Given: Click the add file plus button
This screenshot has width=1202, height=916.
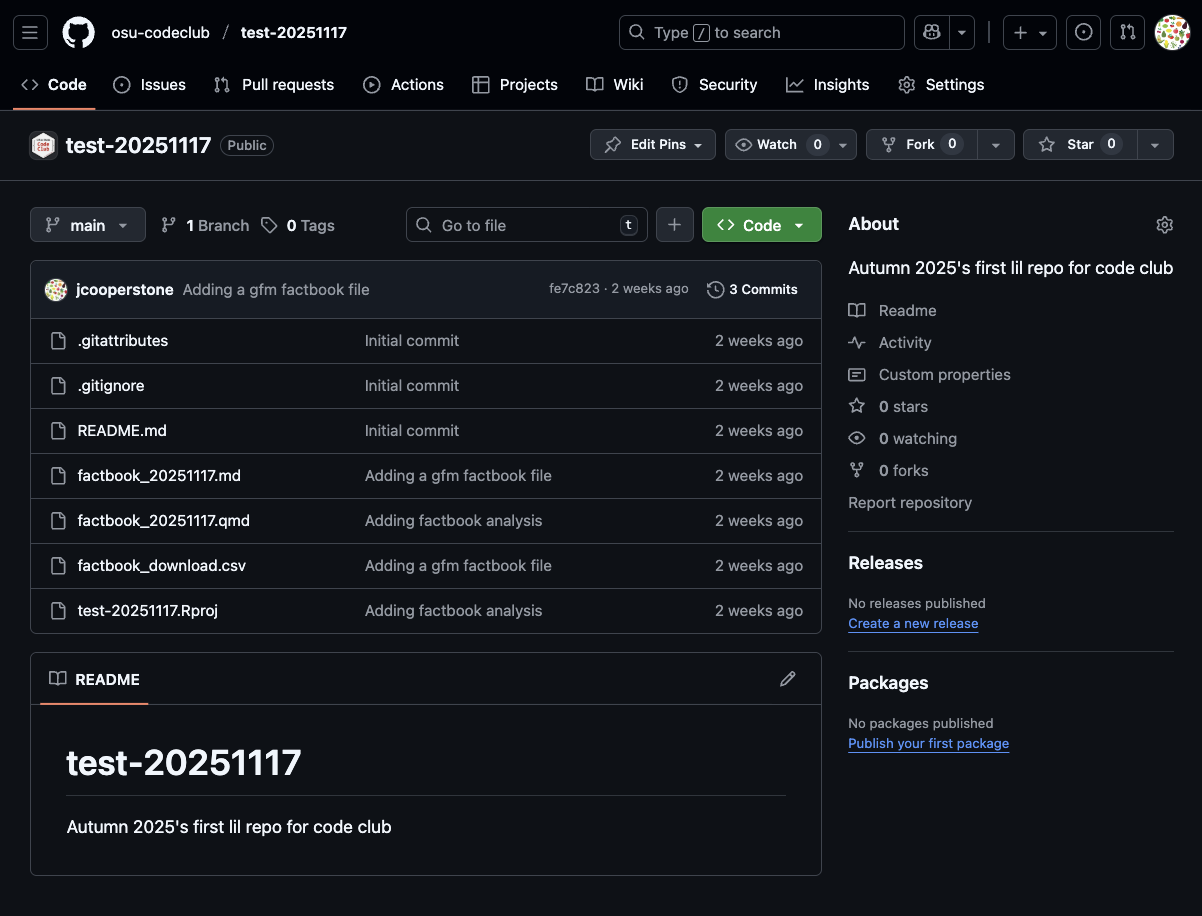Looking at the screenshot, I should pyautogui.click(x=674, y=225).
